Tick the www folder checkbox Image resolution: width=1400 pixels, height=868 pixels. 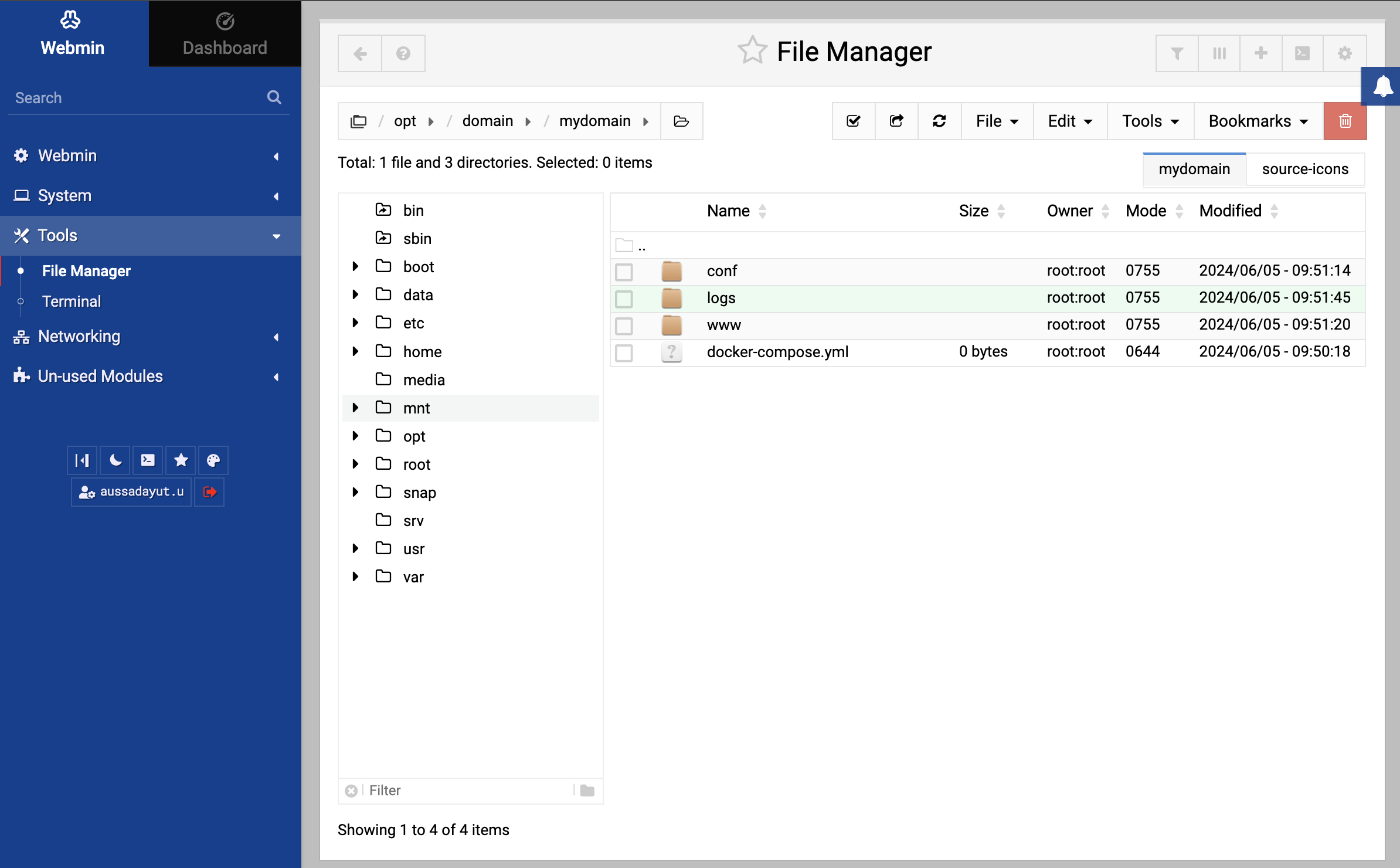tap(624, 325)
